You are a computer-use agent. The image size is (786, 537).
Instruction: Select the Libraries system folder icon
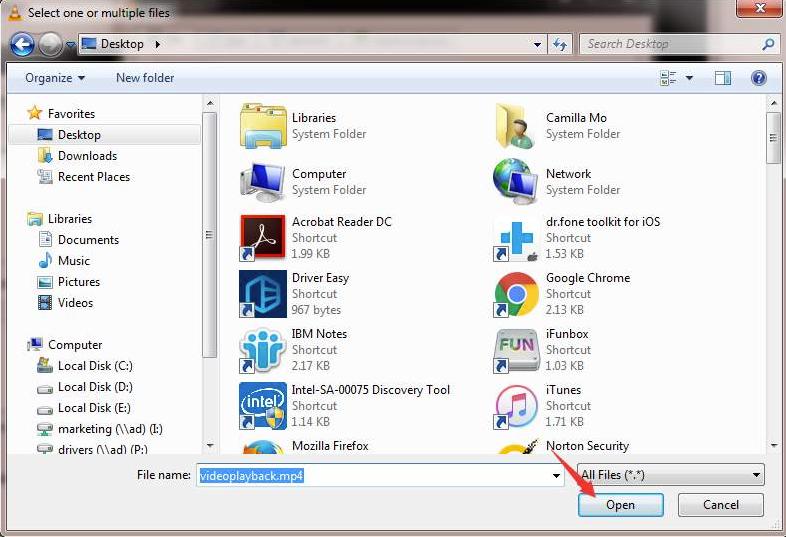263,126
